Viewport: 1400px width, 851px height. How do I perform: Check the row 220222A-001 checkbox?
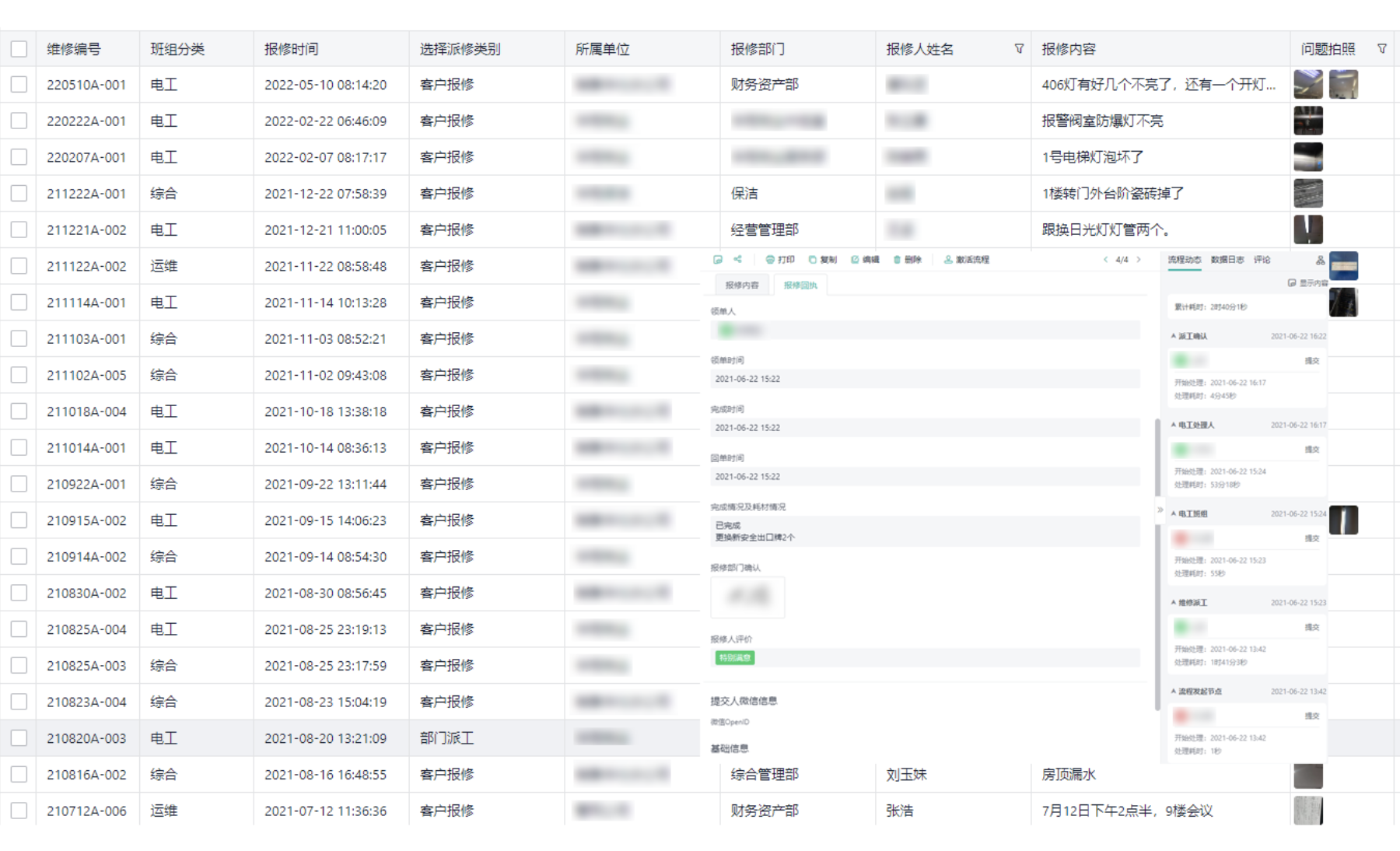click(x=19, y=121)
